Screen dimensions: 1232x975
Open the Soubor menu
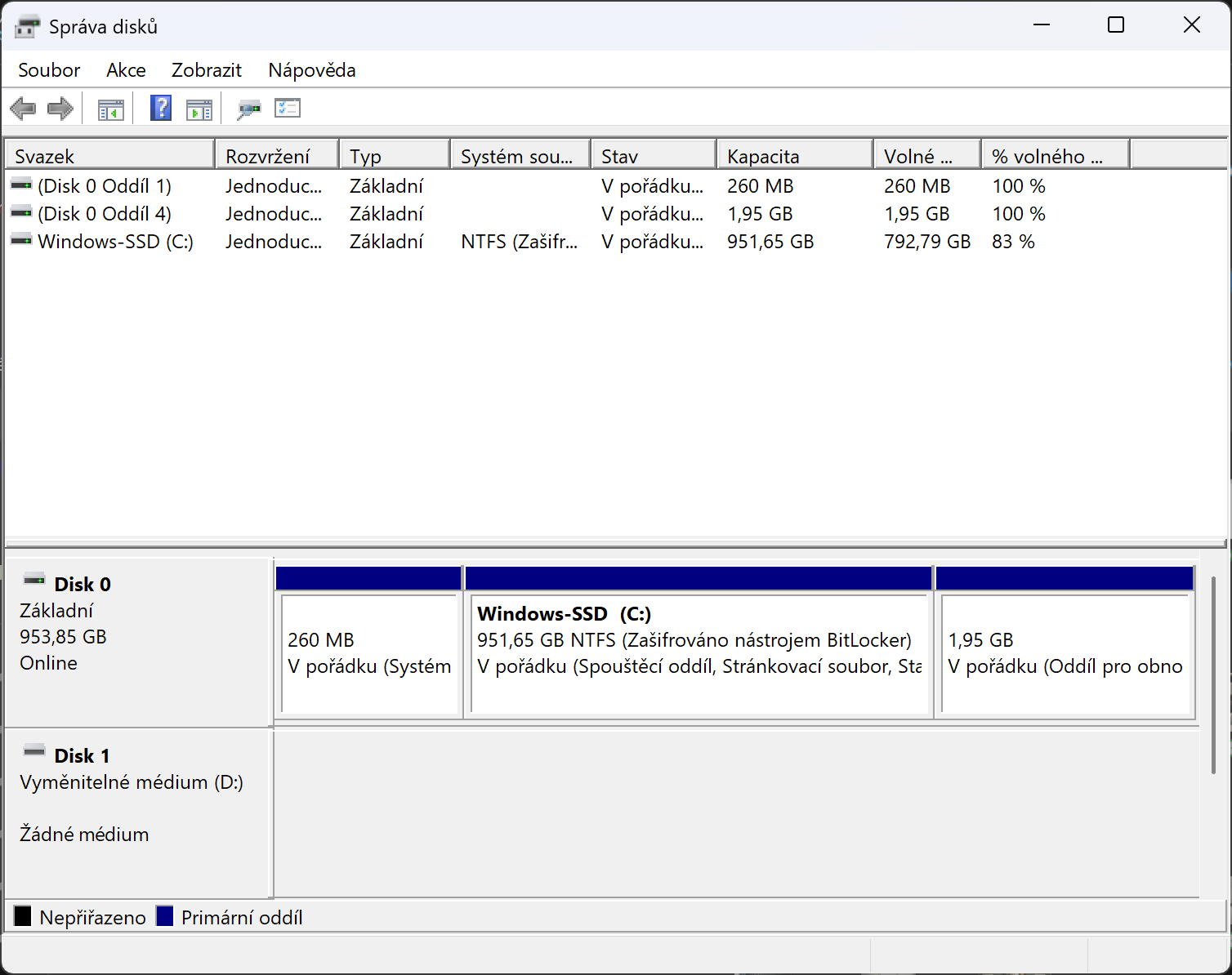pyautogui.click(x=49, y=70)
